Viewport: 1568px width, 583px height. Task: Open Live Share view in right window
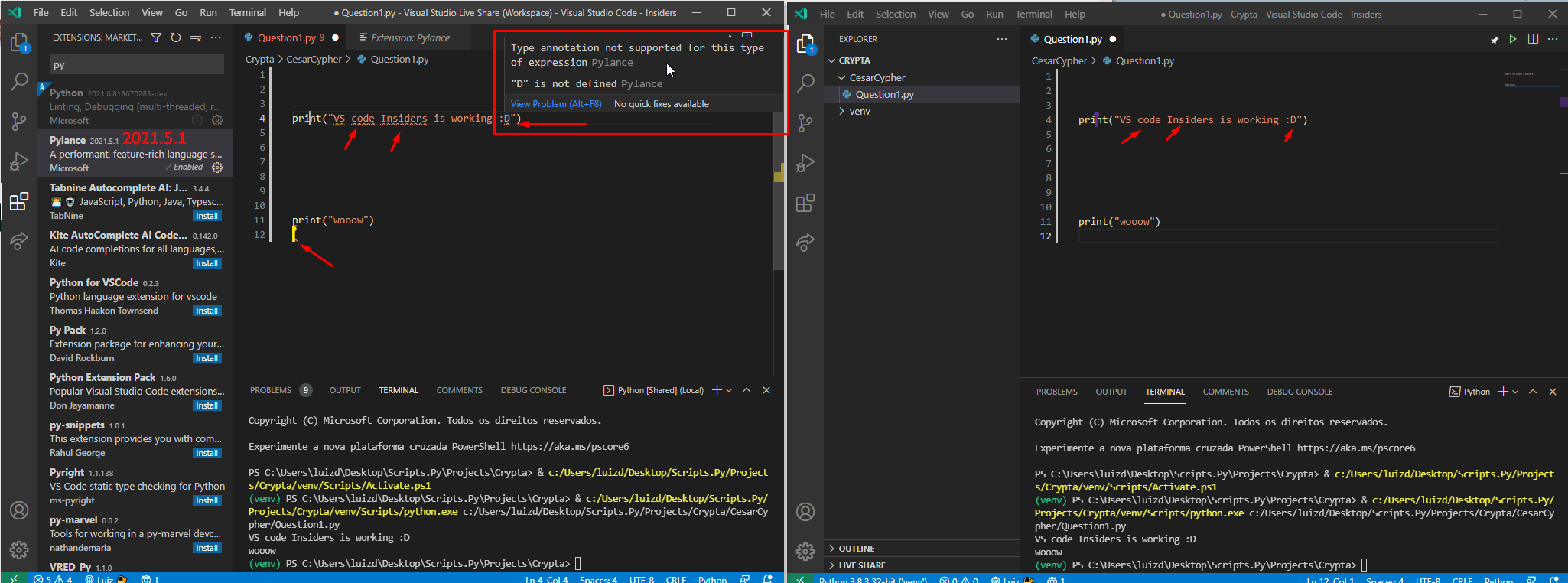(805, 243)
